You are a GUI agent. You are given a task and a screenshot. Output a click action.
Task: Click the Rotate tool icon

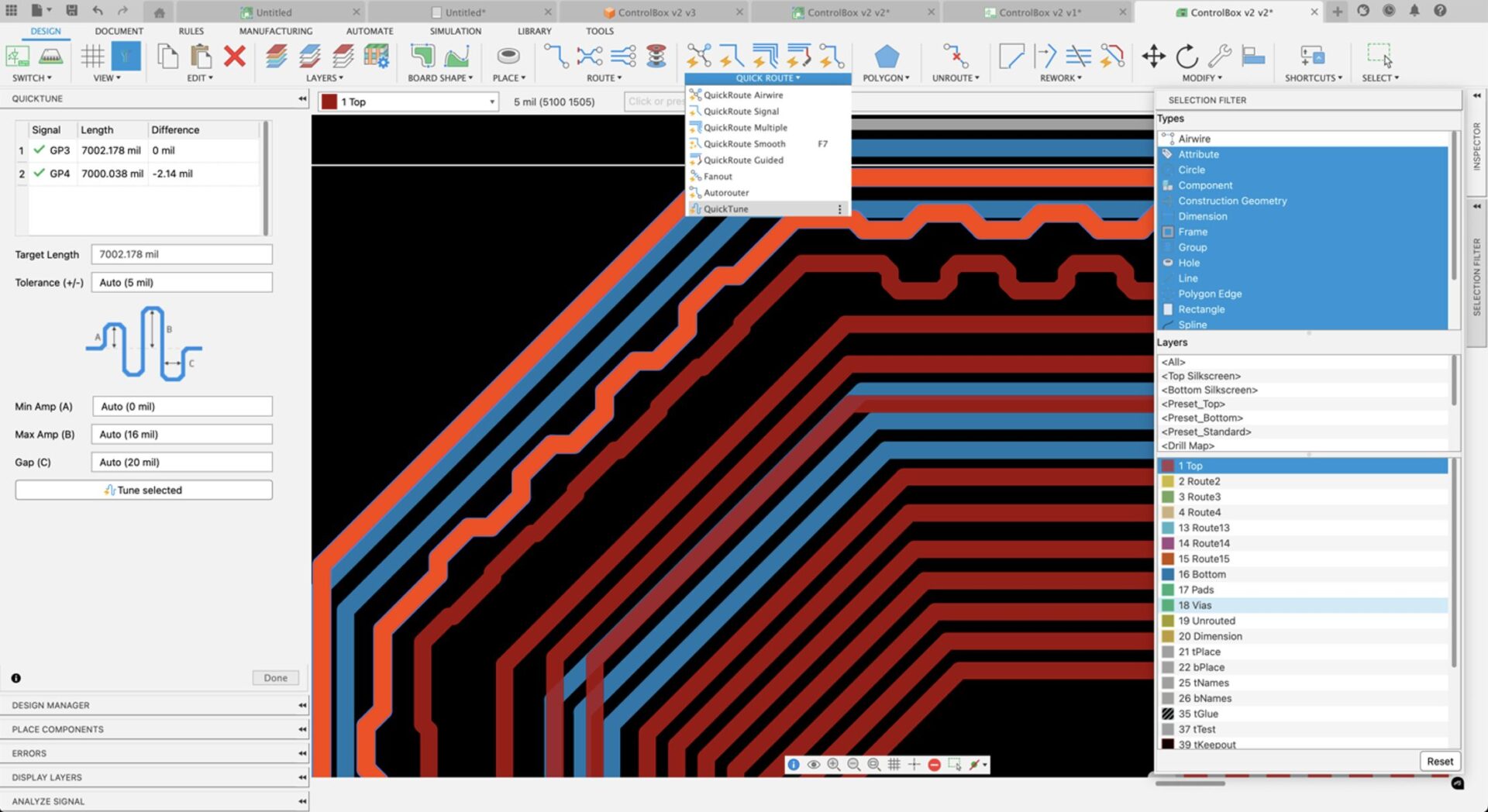(1187, 57)
